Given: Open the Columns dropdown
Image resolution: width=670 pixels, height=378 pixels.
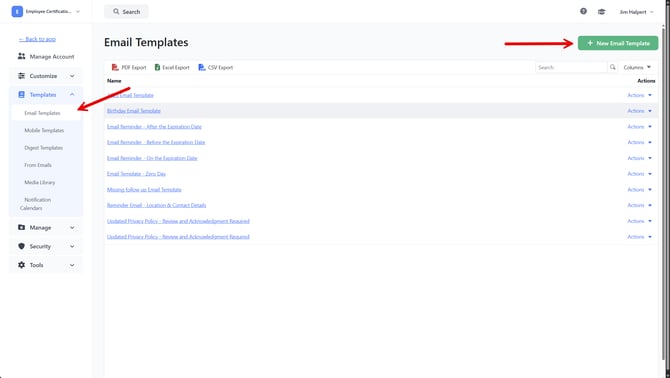Looking at the screenshot, I should pyautogui.click(x=637, y=67).
